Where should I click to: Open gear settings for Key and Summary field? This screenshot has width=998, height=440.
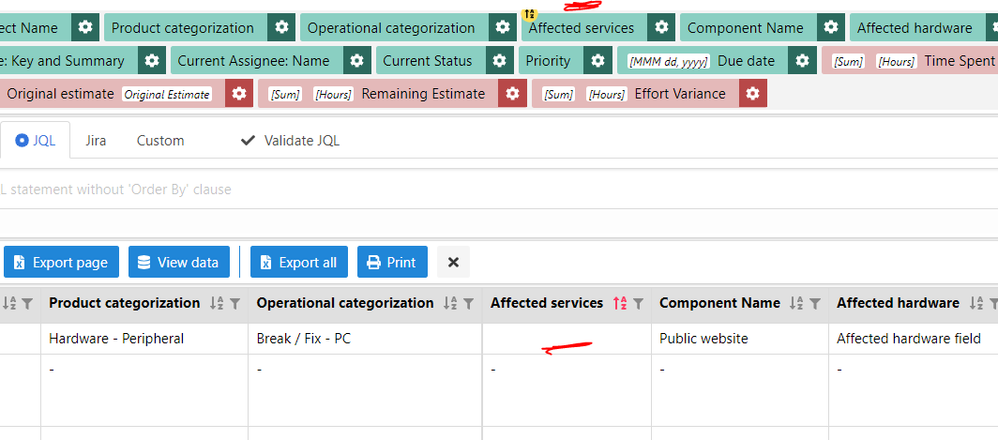pyautogui.click(x=151, y=60)
